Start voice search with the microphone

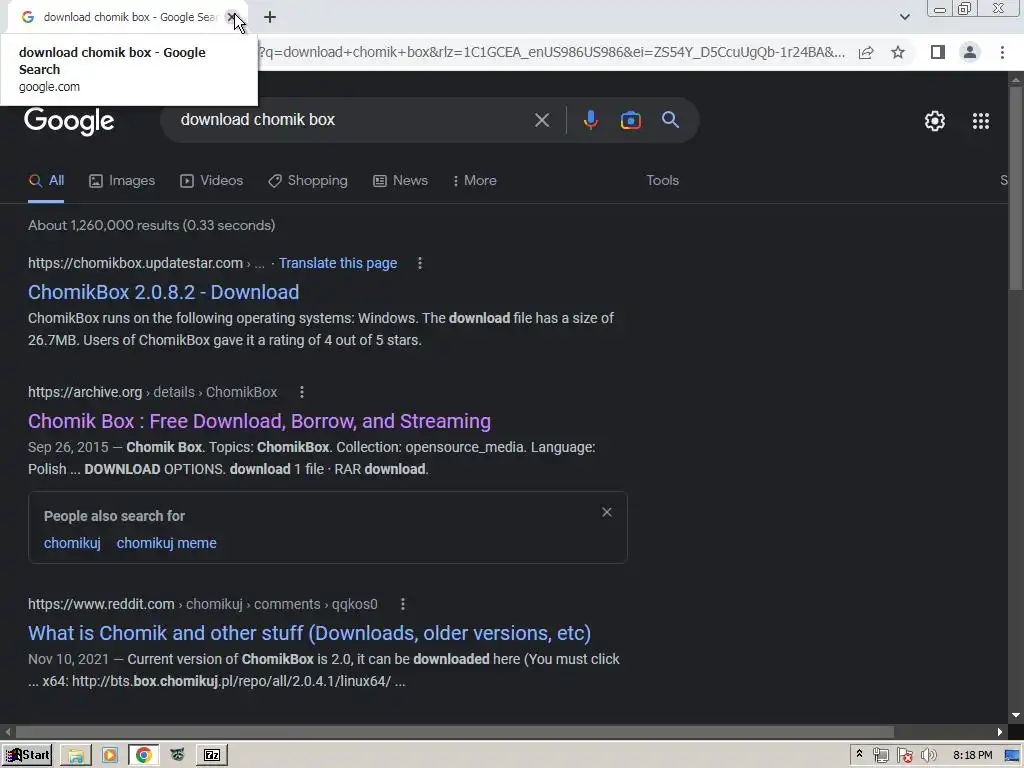click(x=590, y=120)
